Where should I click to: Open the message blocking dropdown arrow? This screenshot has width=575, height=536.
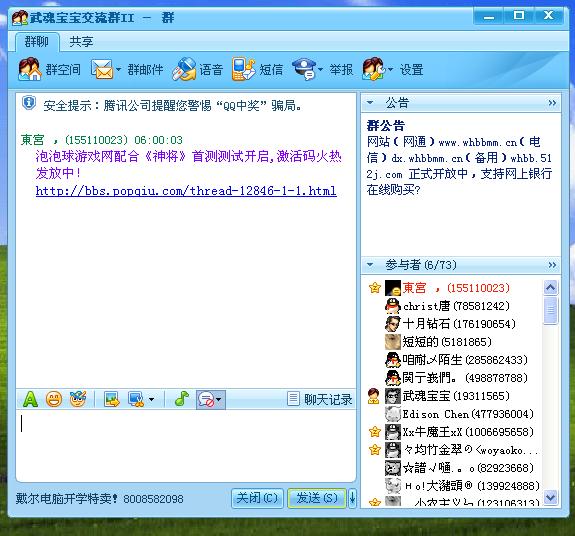pyautogui.click(x=219, y=400)
